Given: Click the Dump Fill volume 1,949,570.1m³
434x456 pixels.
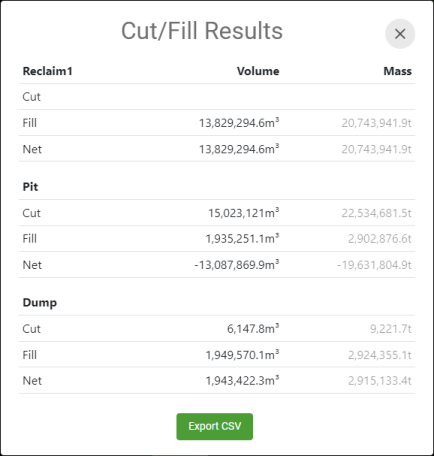Looking at the screenshot, I should pyautogui.click(x=242, y=355).
